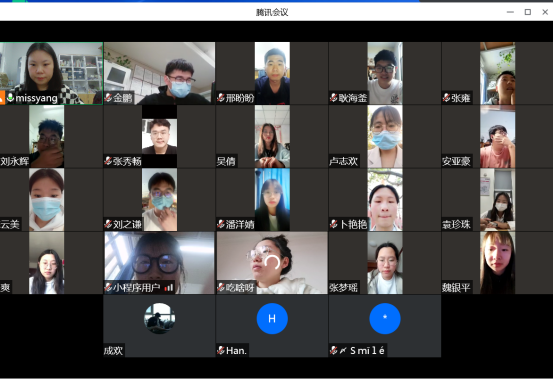Click the muted mic icon beside 潘洋婧
This screenshot has height=380, width=554.
point(221,224)
